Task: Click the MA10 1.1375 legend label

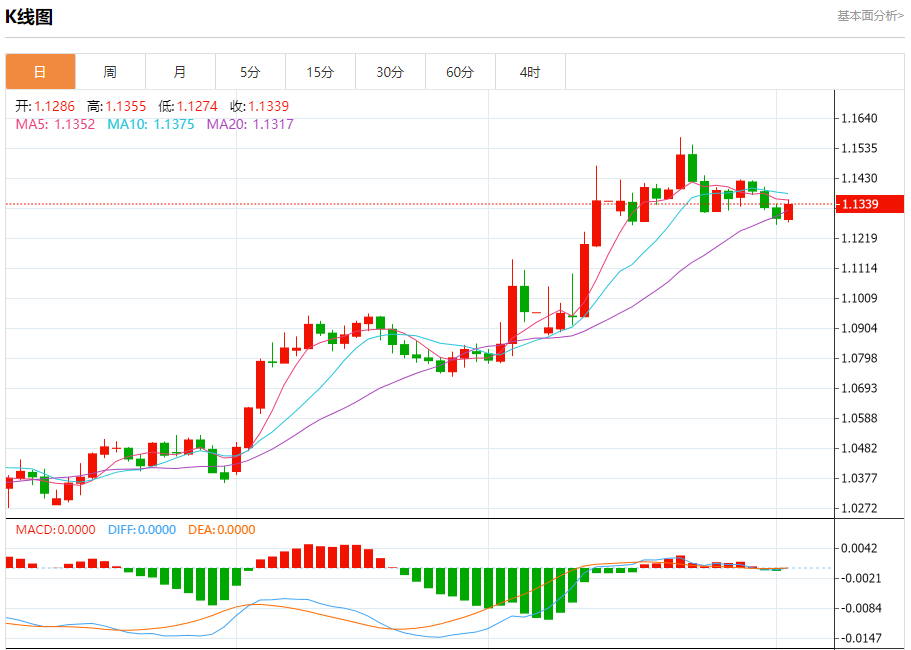Action: [x=150, y=124]
